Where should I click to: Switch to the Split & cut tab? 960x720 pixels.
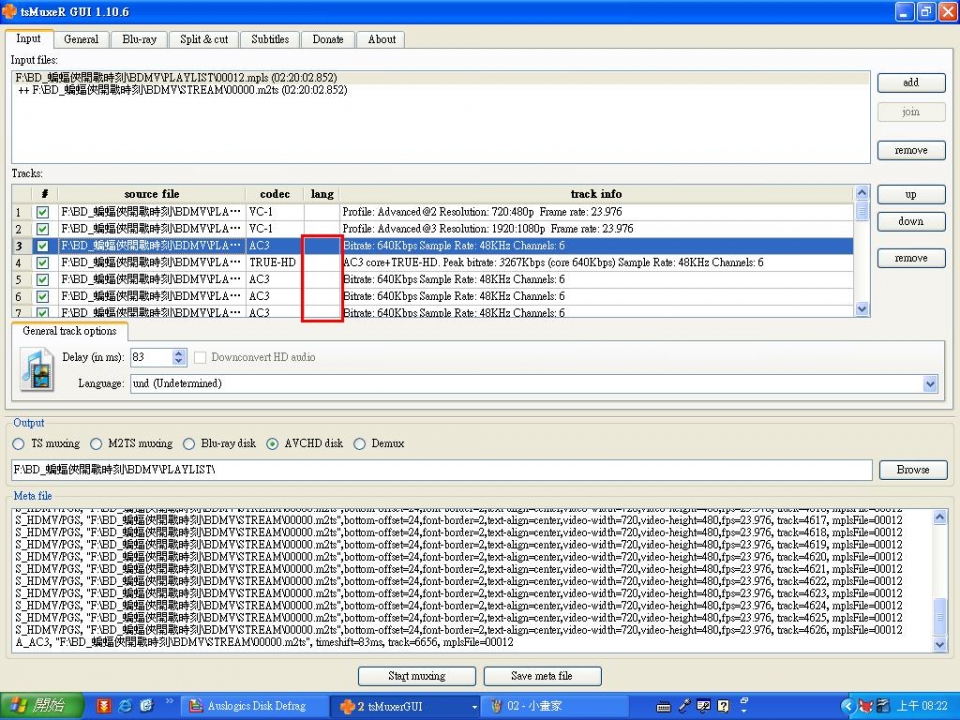[x=204, y=40]
